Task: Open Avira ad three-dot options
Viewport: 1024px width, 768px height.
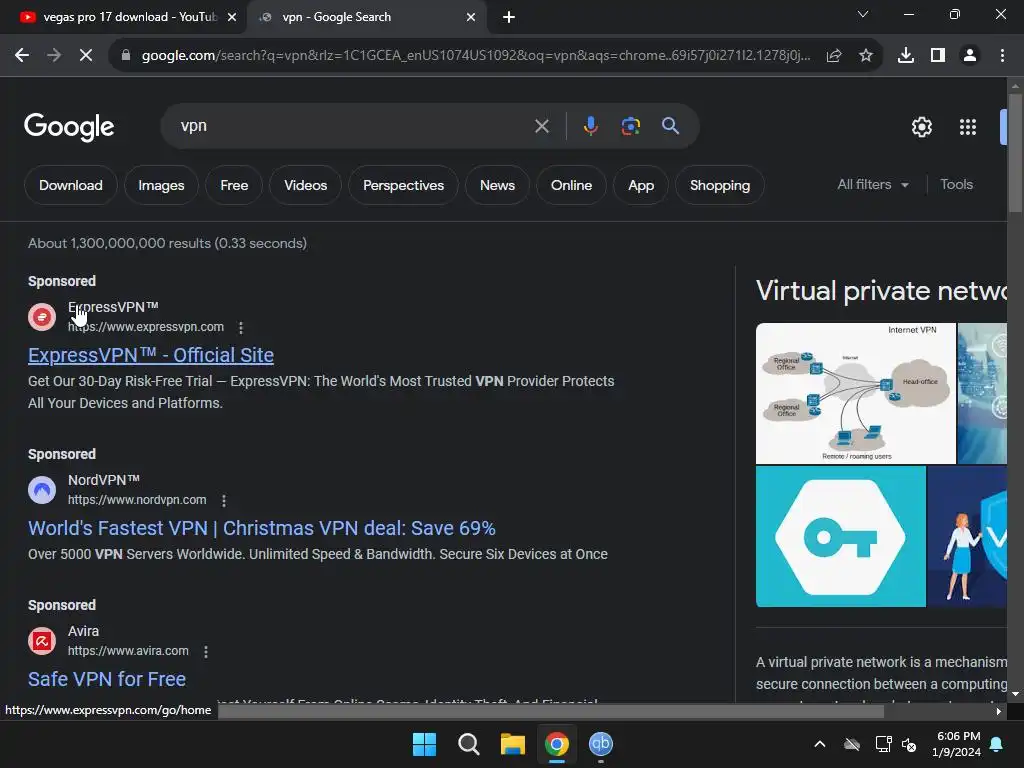Action: click(206, 651)
